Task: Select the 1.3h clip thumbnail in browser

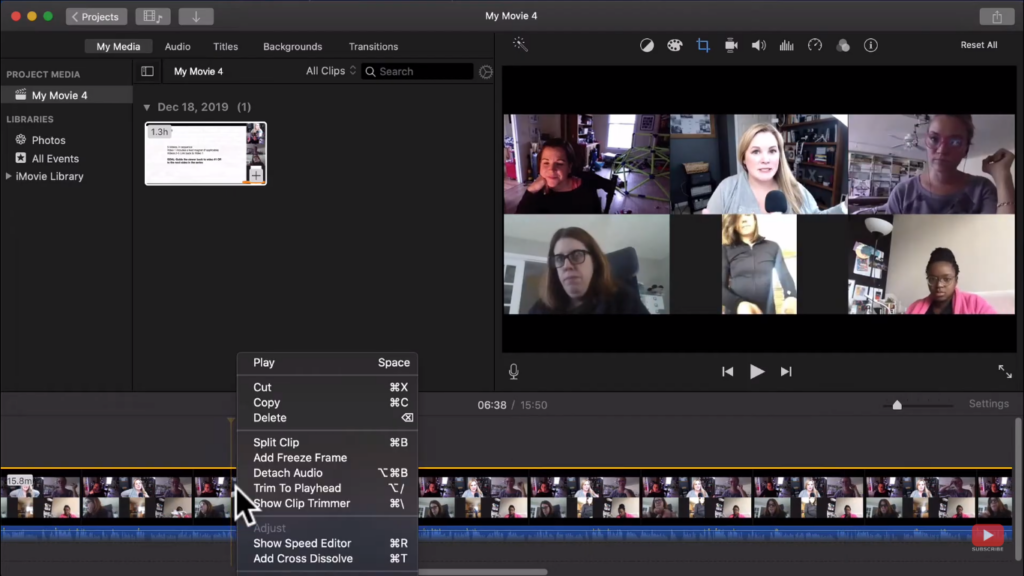Action: tap(206, 153)
